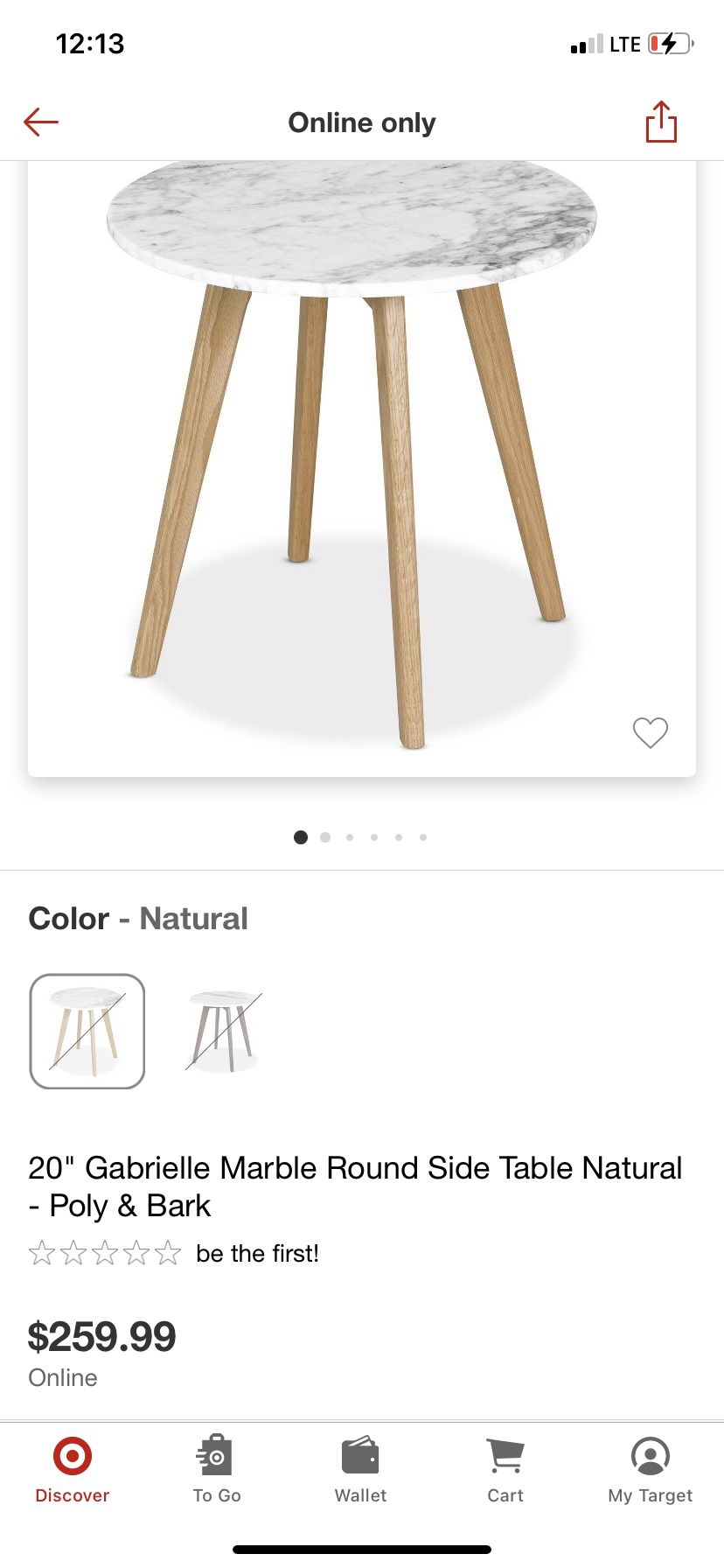Viewport: 724px width, 1568px height.
Task: Tap the first star rating
Action: [x=41, y=1253]
